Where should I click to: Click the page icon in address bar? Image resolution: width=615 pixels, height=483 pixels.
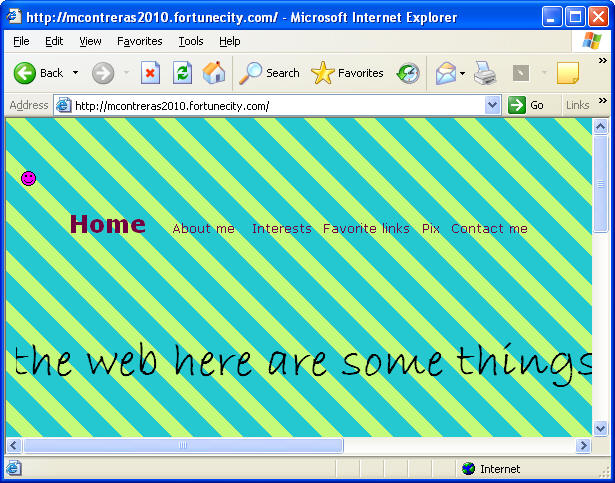(x=63, y=106)
